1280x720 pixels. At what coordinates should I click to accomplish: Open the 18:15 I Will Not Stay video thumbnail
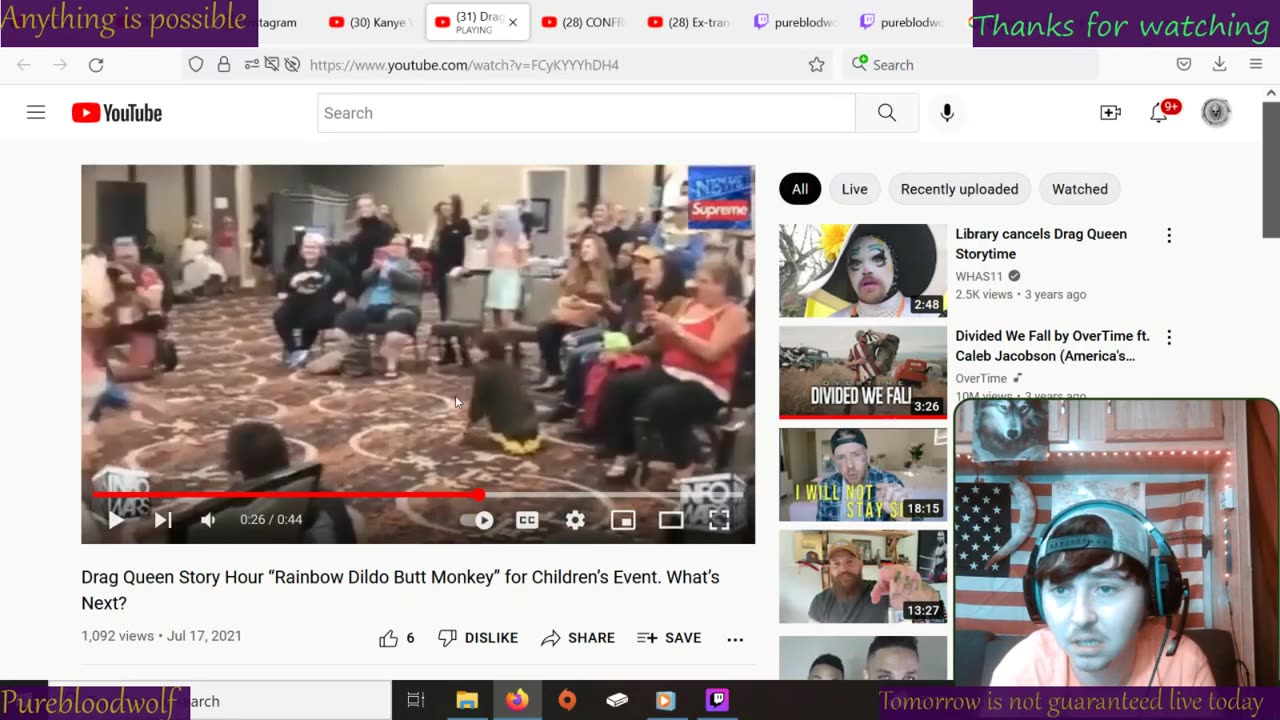863,474
